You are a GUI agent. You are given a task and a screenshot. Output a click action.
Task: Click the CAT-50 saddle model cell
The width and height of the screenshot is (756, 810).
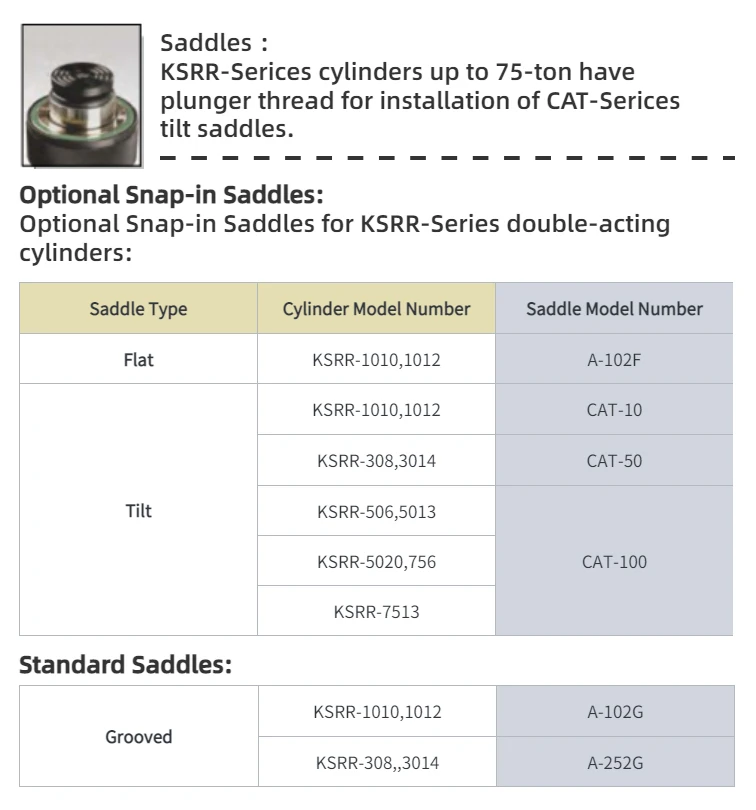coord(614,461)
